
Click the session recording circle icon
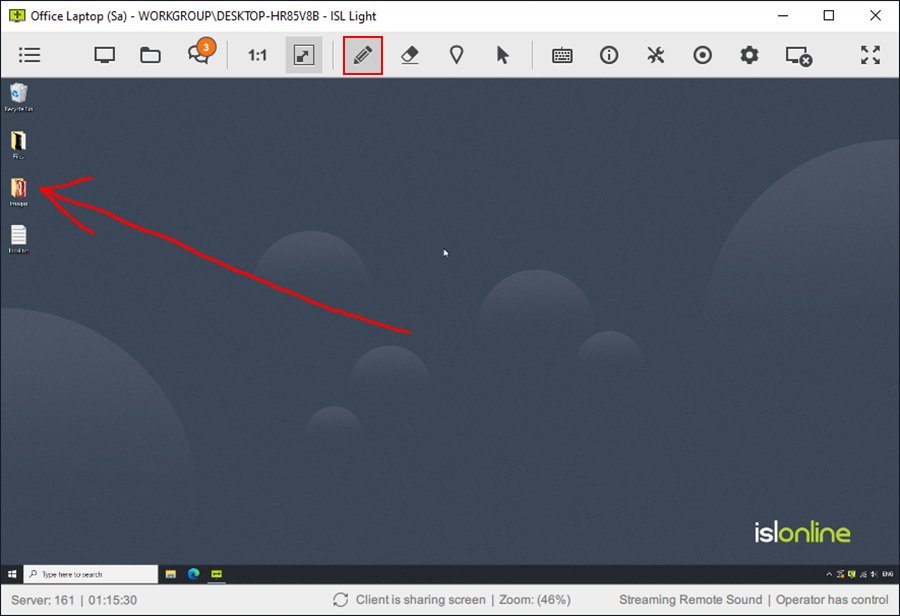coord(703,55)
